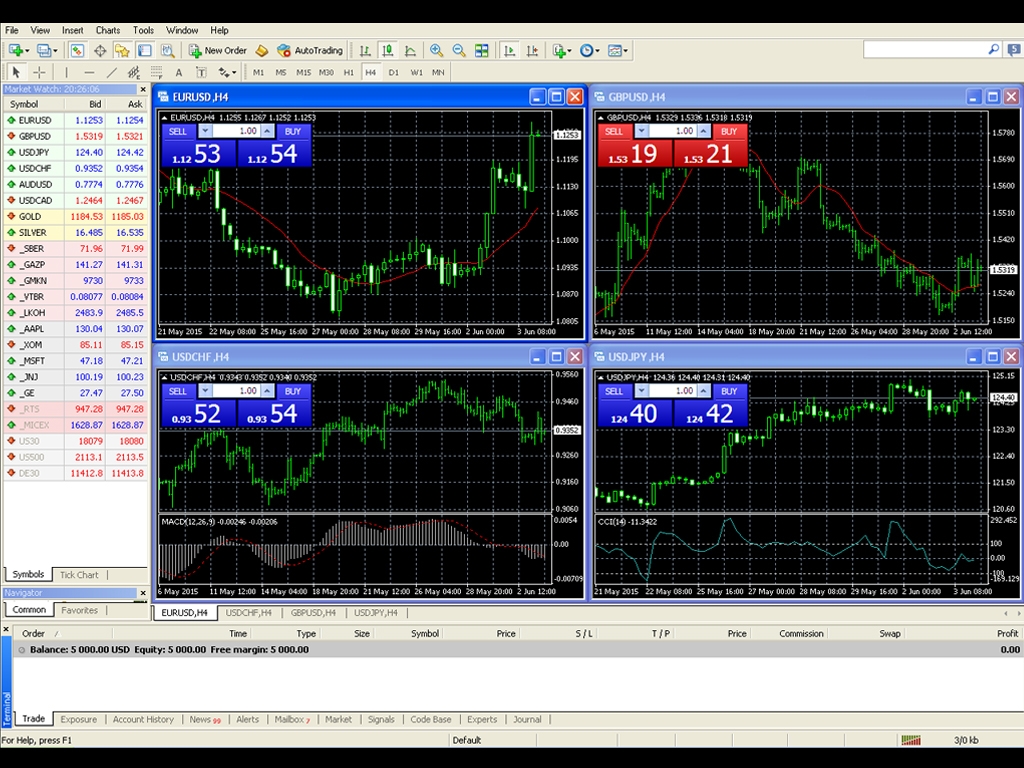Switch to D1 timeframe
The width and height of the screenshot is (1024, 768).
(x=393, y=72)
